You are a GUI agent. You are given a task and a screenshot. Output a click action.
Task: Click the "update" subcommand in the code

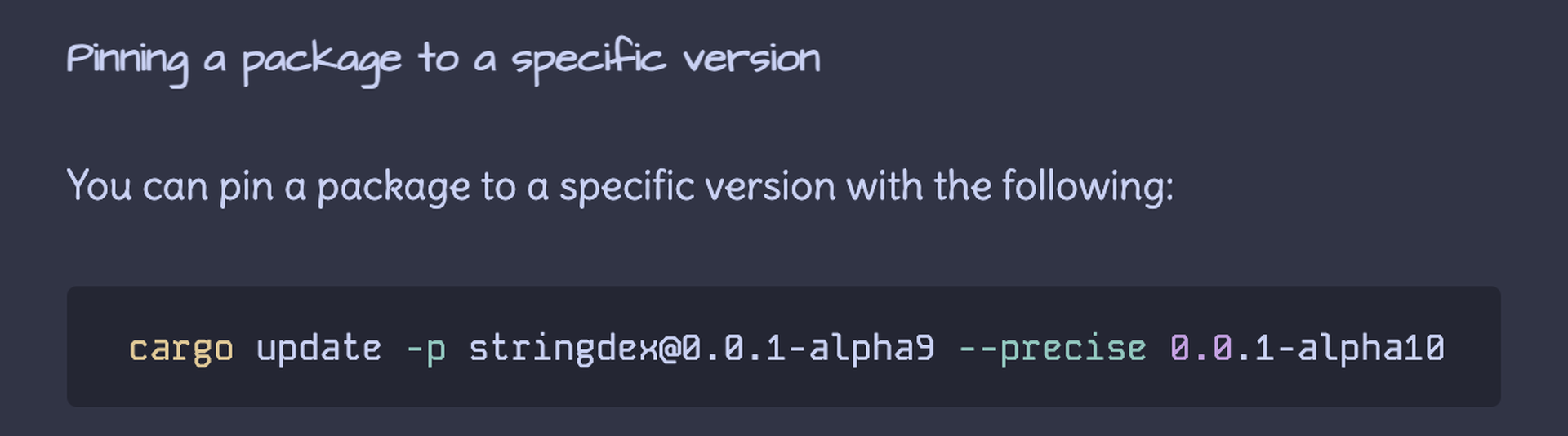point(318,349)
